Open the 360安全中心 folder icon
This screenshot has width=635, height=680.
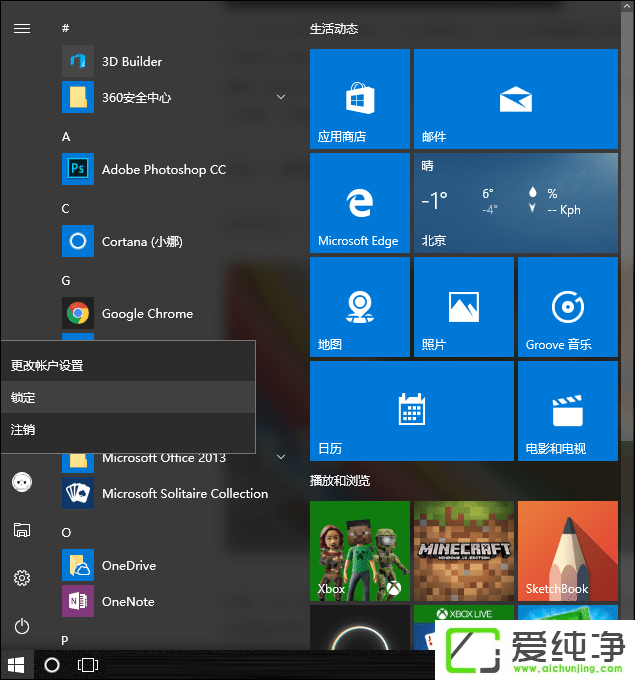pyautogui.click(x=78, y=97)
